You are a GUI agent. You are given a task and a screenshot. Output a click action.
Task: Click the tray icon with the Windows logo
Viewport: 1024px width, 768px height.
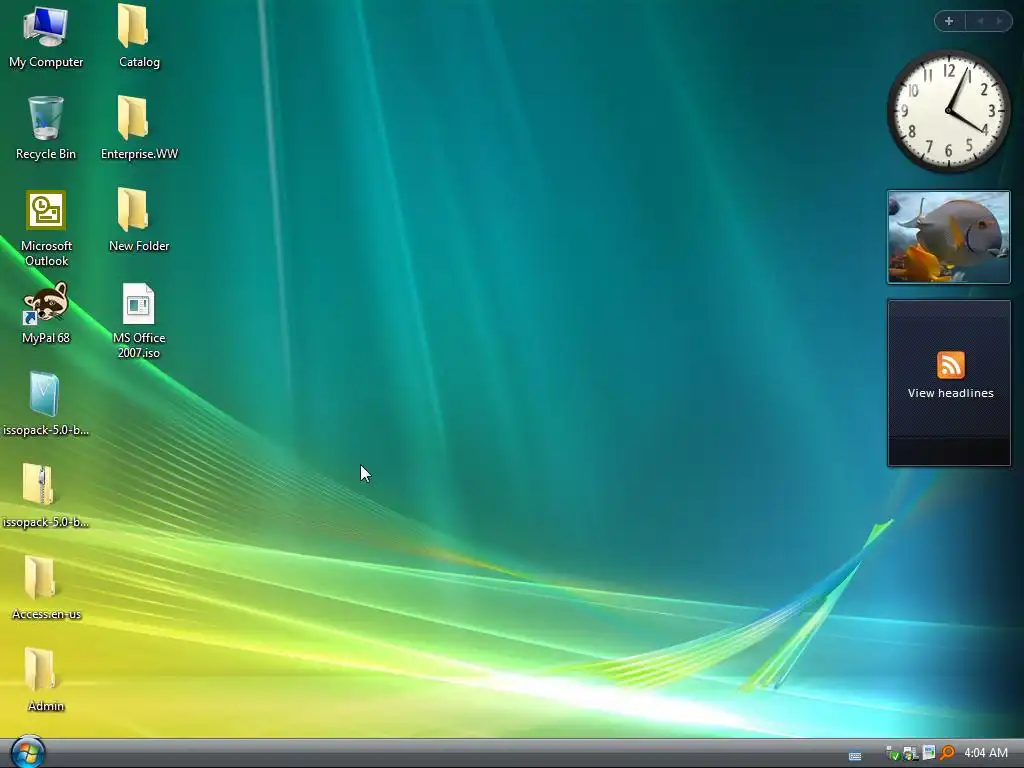pos(910,754)
